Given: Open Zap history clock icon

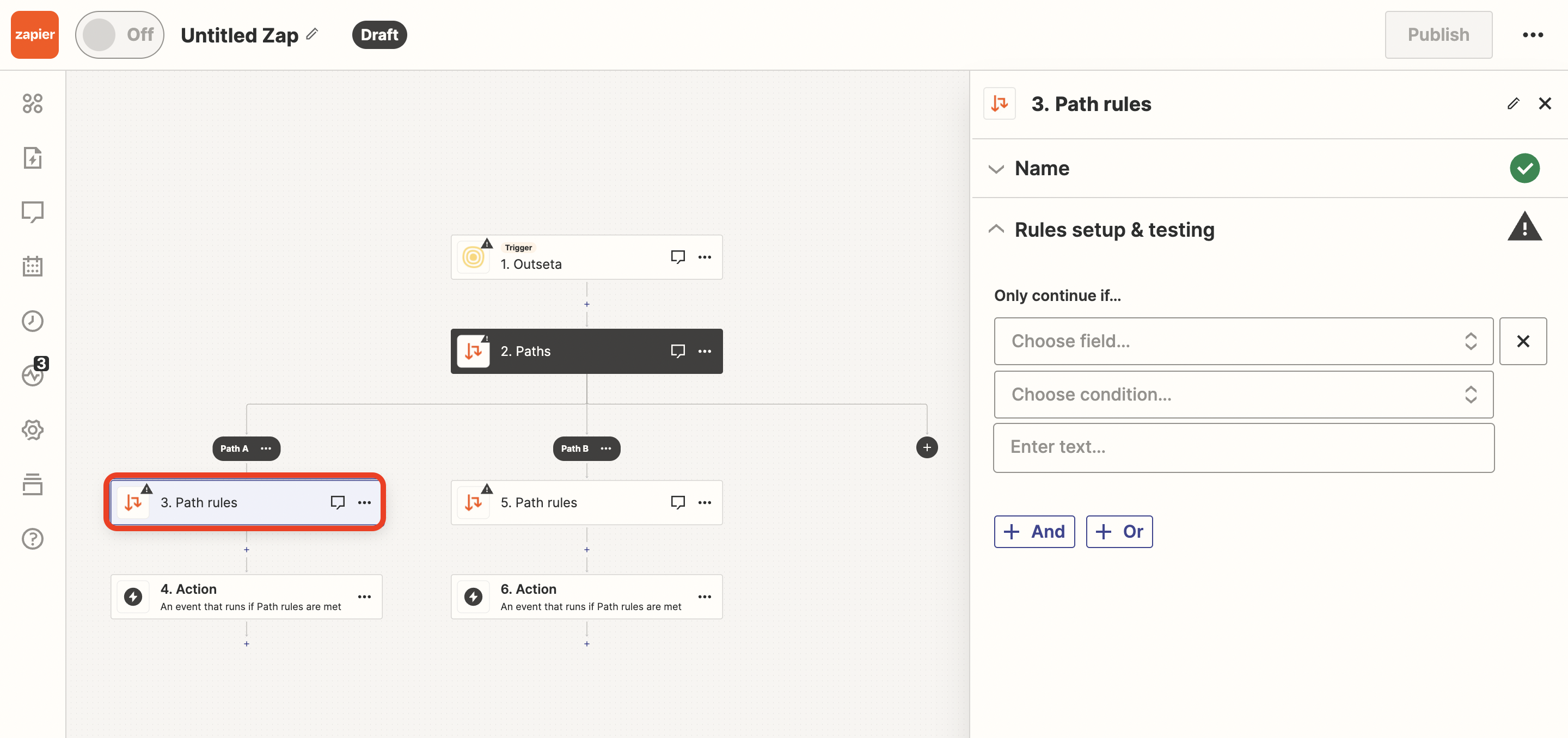Looking at the screenshot, I should pos(32,321).
